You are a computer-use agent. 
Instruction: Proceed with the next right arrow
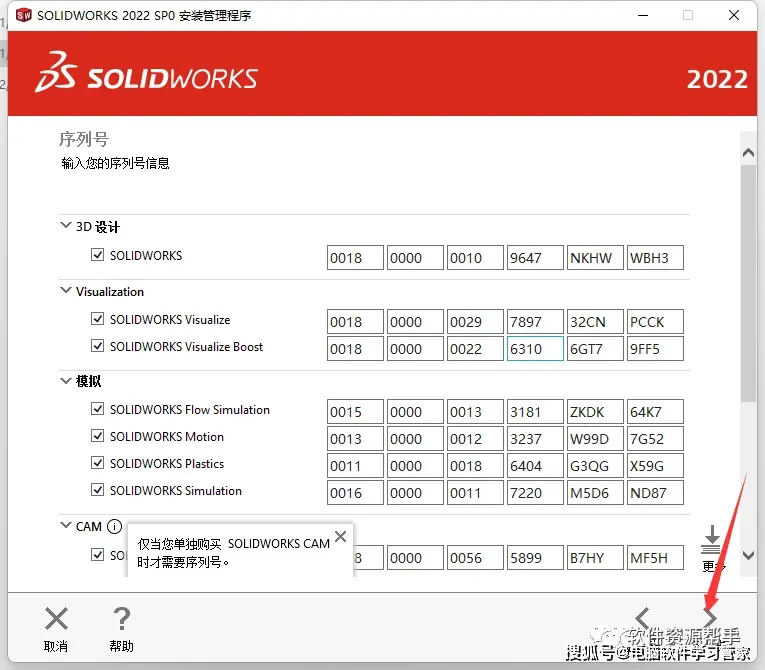point(710,618)
